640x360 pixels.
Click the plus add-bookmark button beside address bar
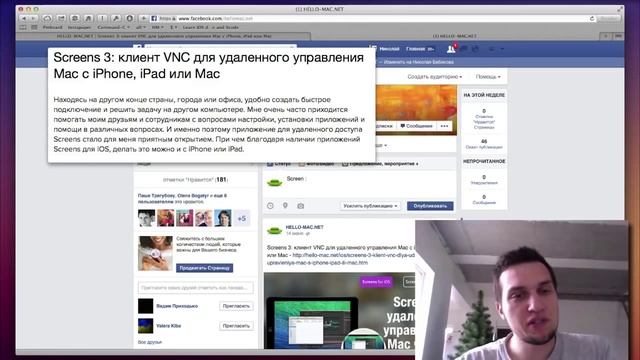coord(144,18)
